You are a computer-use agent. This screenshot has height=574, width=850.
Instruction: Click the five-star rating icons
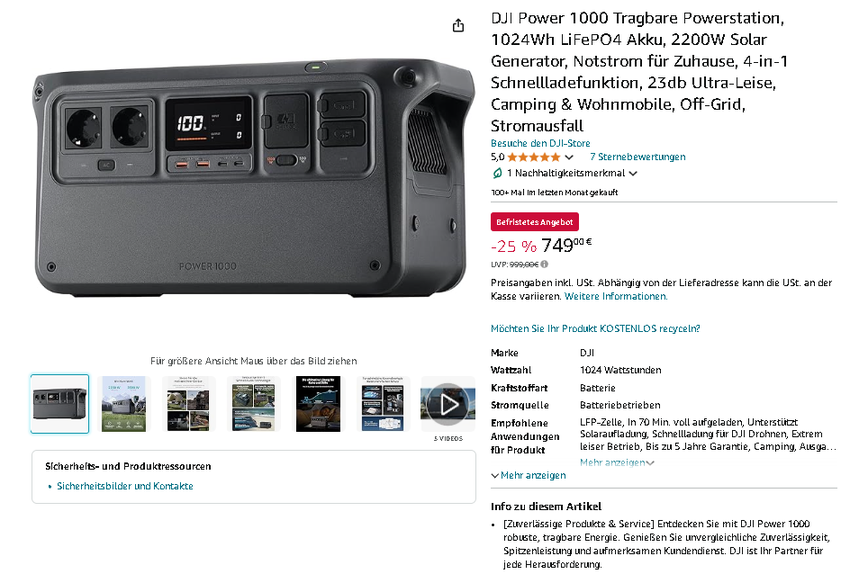(x=533, y=157)
